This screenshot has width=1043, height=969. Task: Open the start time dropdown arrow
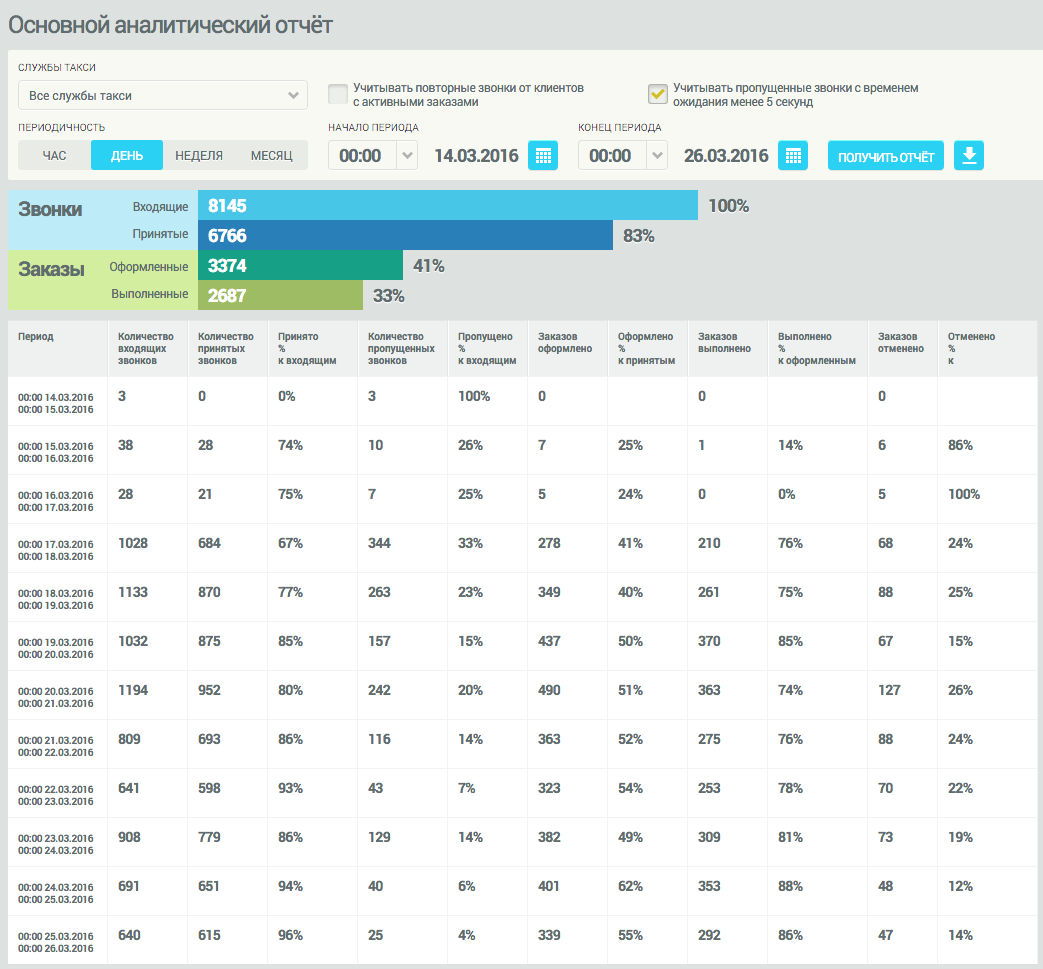point(407,156)
